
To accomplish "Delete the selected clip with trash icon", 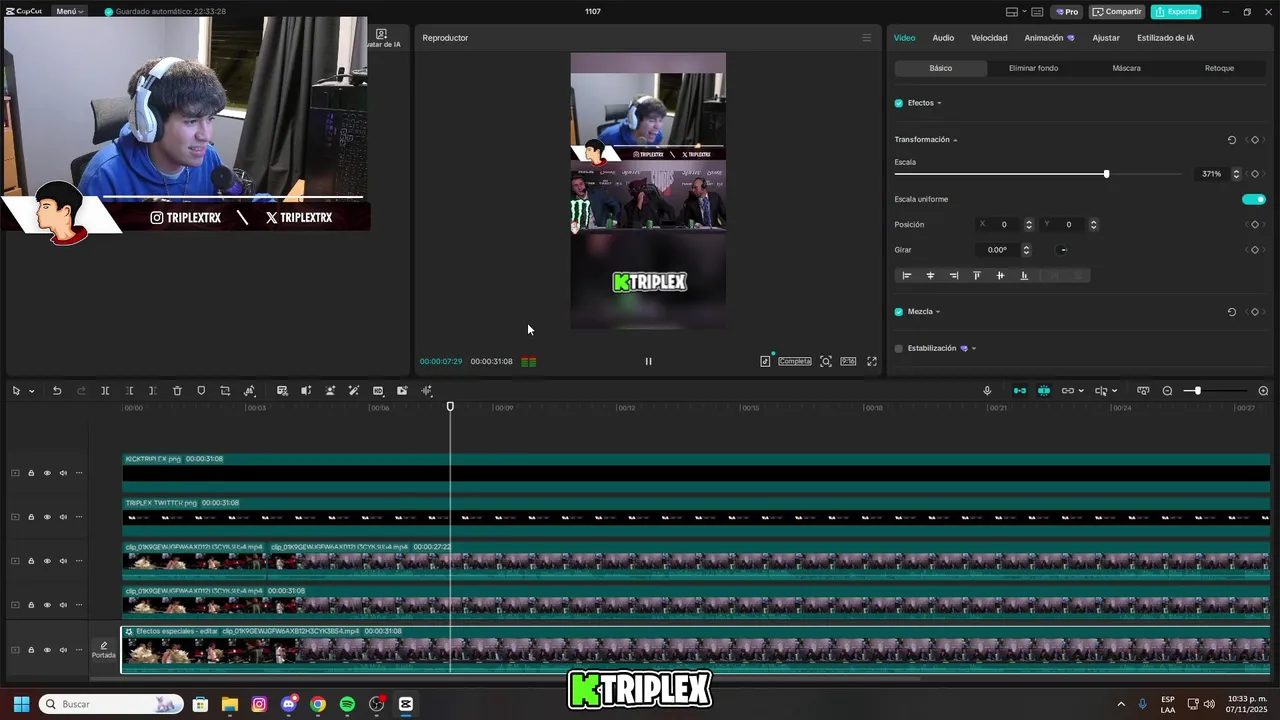I will (177, 391).
